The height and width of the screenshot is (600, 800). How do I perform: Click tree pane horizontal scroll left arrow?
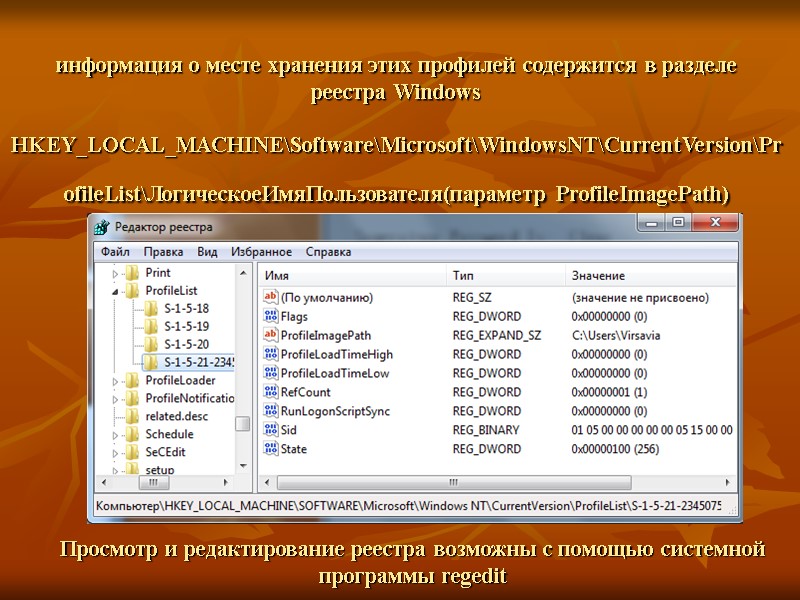tap(104, 482)
